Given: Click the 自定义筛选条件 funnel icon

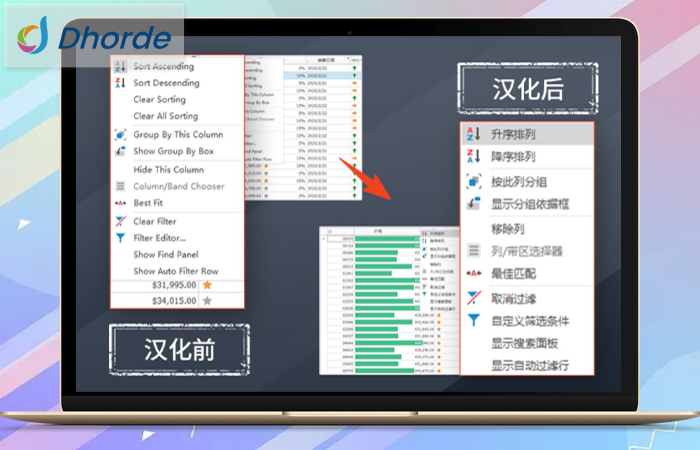Looking at the screenshot, I should coord(473,321).
